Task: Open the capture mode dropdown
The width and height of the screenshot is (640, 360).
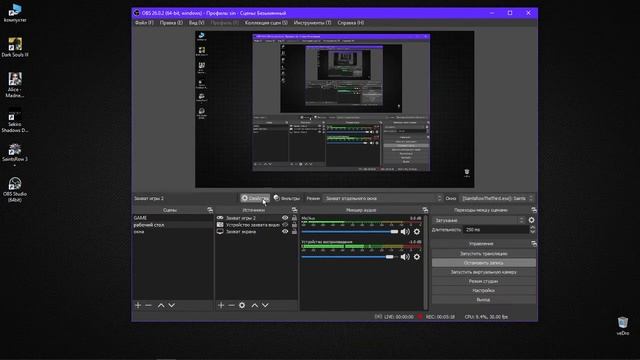Action: pyautogui.click(x=382, y=198)
